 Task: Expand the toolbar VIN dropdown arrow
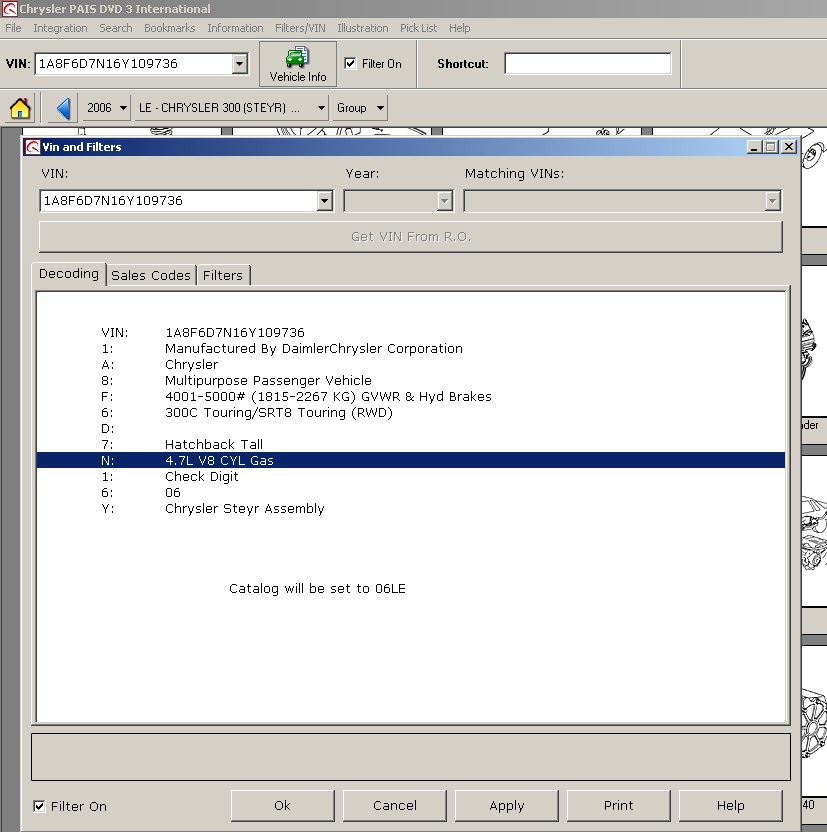tap(240, 64)
